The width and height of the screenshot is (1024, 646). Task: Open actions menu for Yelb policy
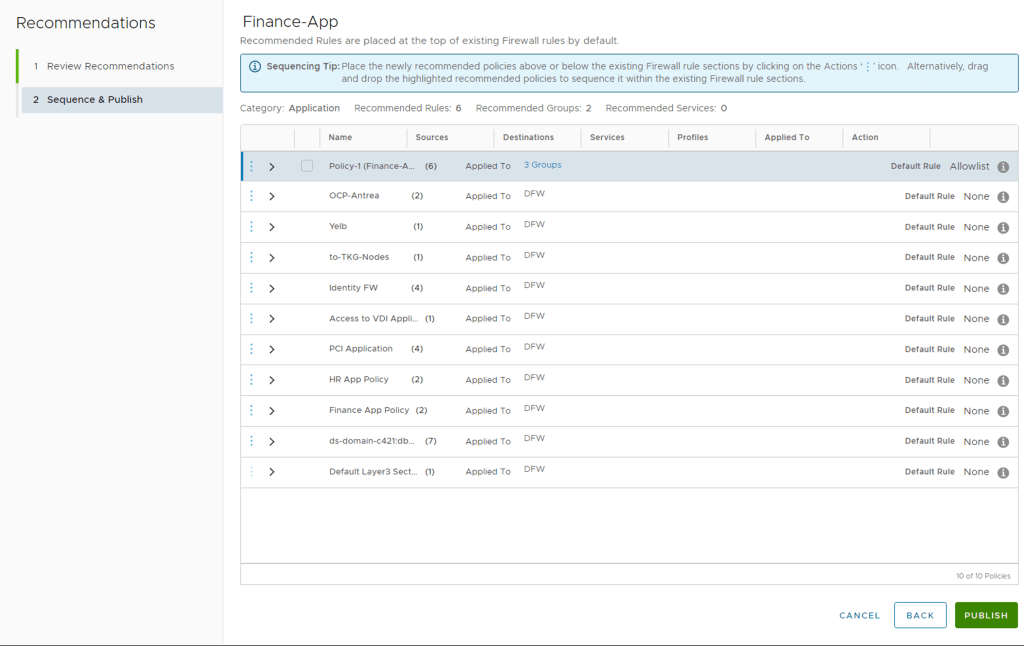tap(252, 227)
